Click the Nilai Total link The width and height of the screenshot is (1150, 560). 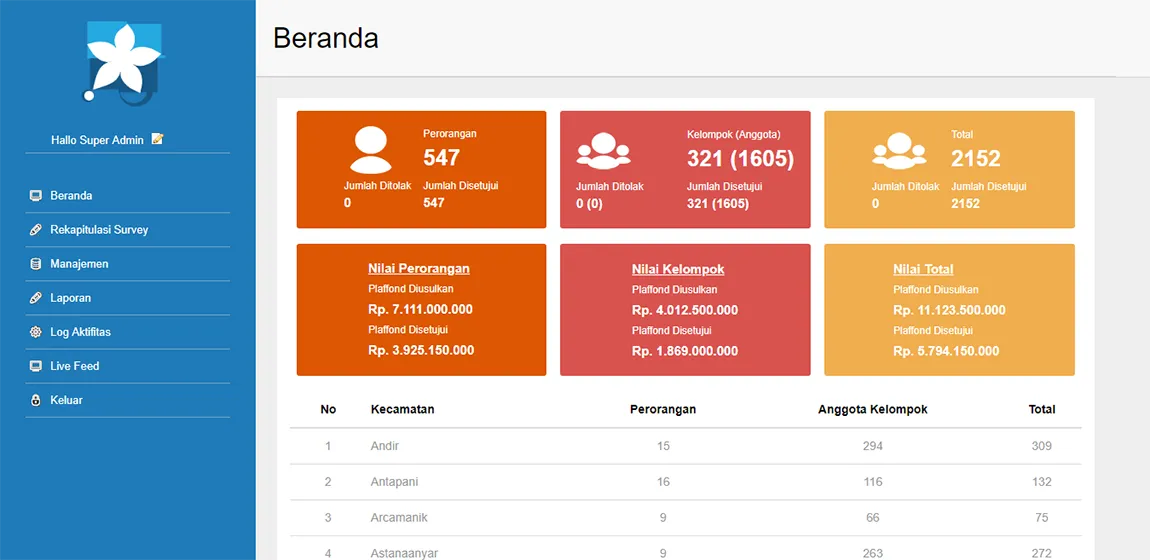923,269
